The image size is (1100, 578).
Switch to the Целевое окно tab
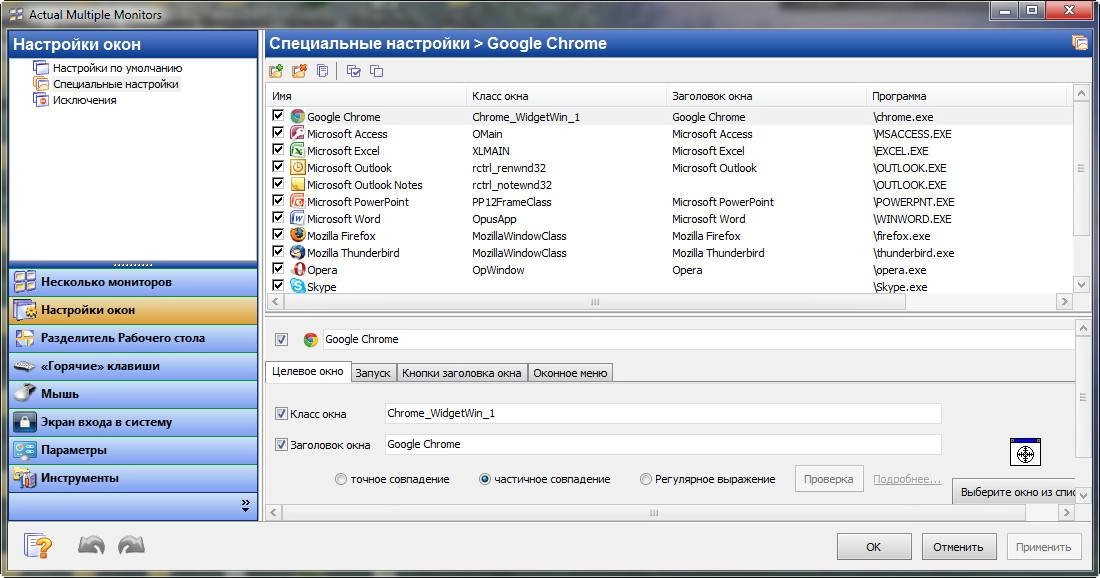click(307, 371)
